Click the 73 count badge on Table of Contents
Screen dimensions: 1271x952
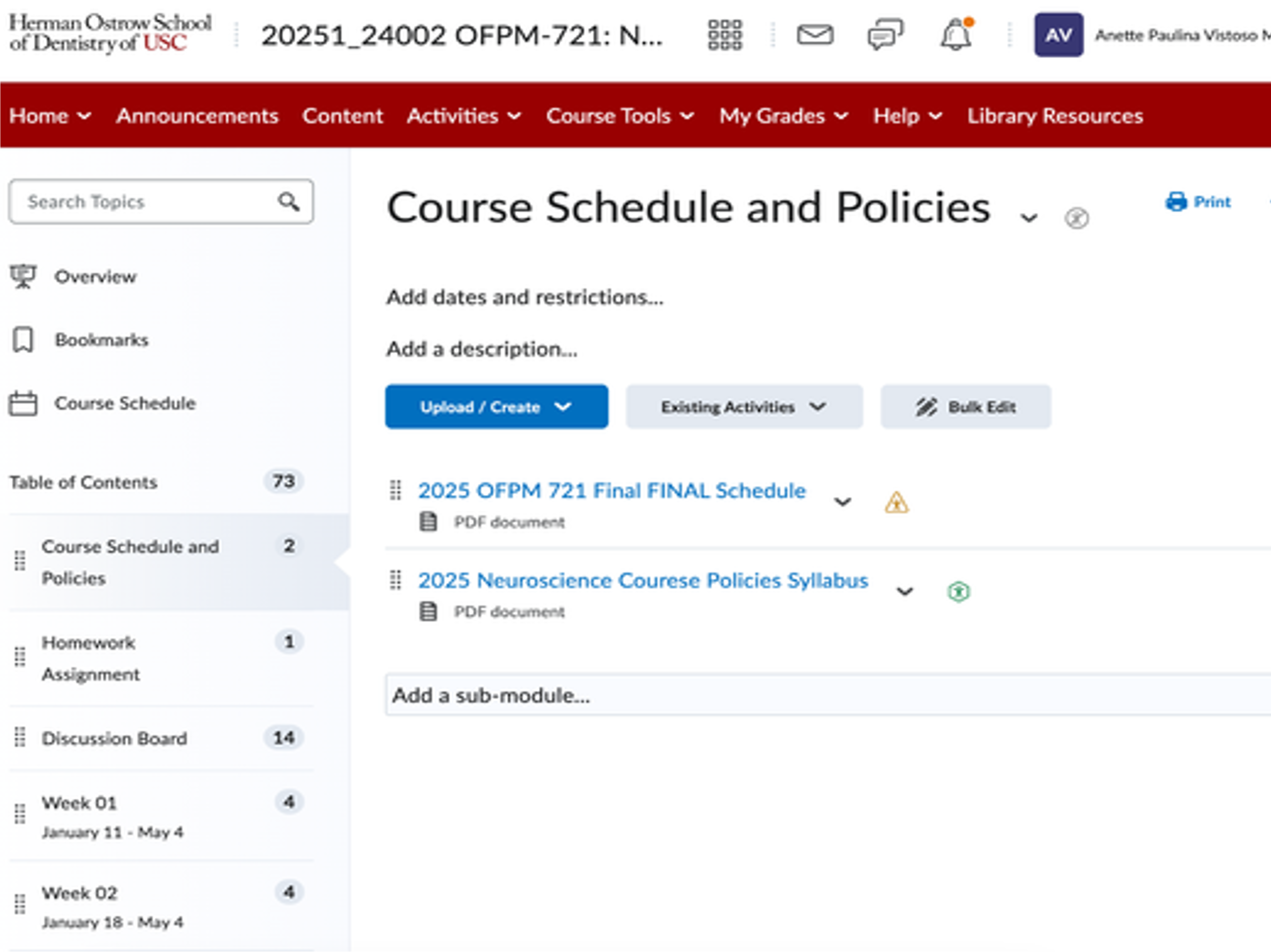284,481
